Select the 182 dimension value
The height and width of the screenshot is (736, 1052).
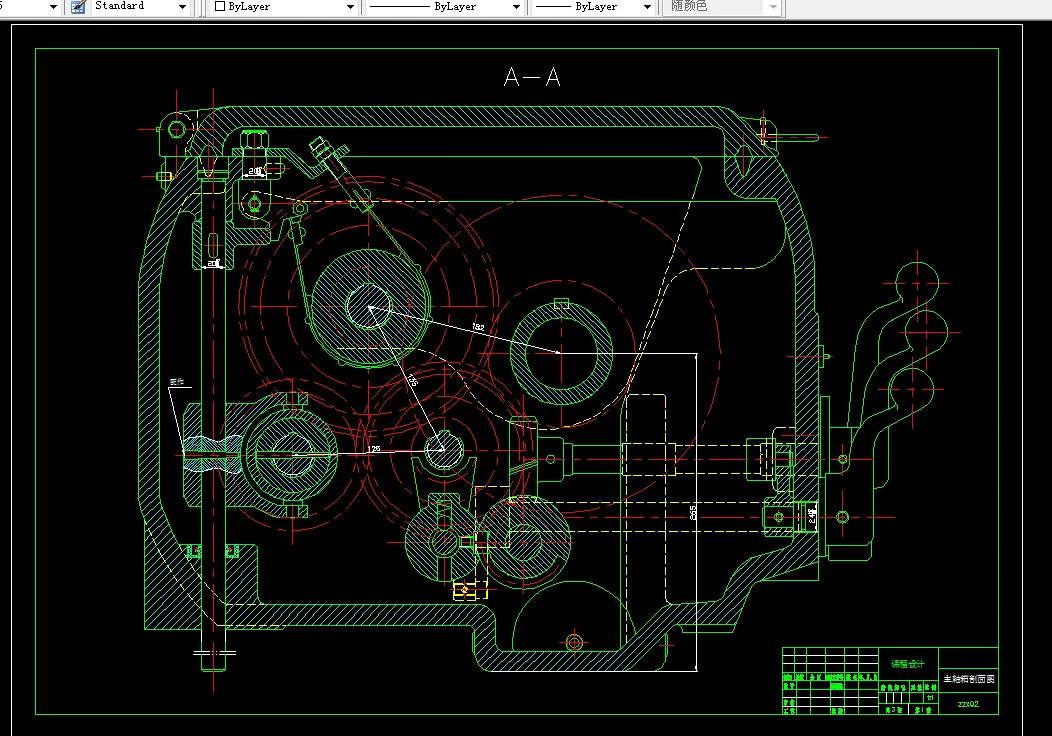478,327
